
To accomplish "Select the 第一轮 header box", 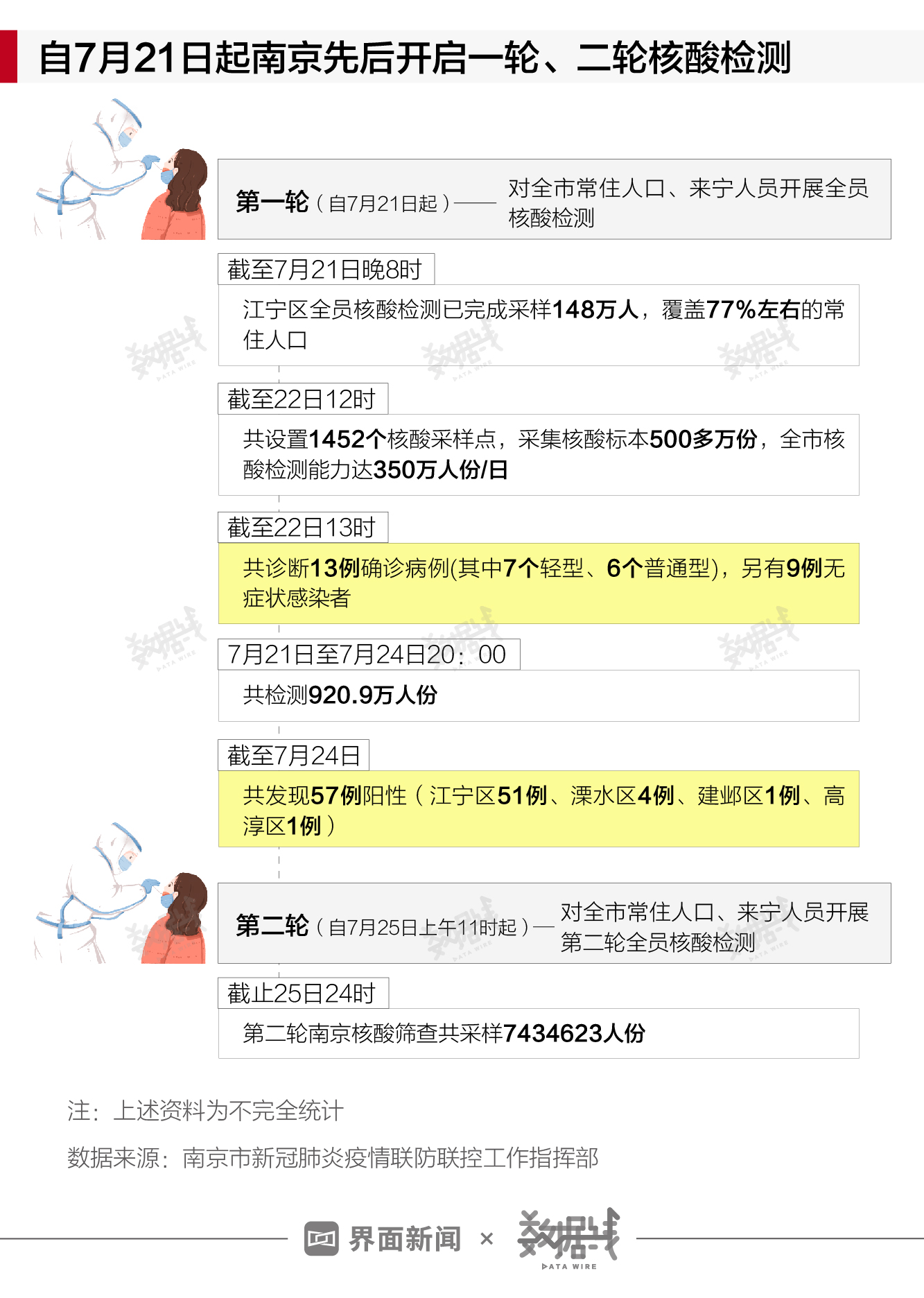I will coord(555,200).
